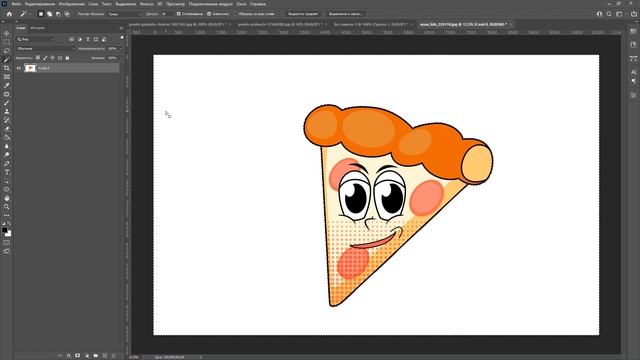Image resolution: width=640 pixels, height=360 pixels.
Task: Toggle lock transparent pixels icon
Action: [38, 58]
